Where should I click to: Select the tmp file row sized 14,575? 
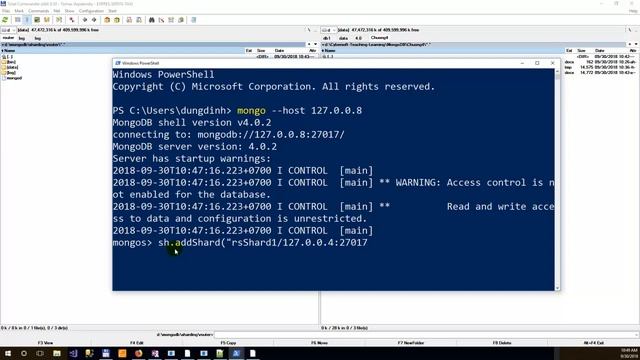pos(600,67)
